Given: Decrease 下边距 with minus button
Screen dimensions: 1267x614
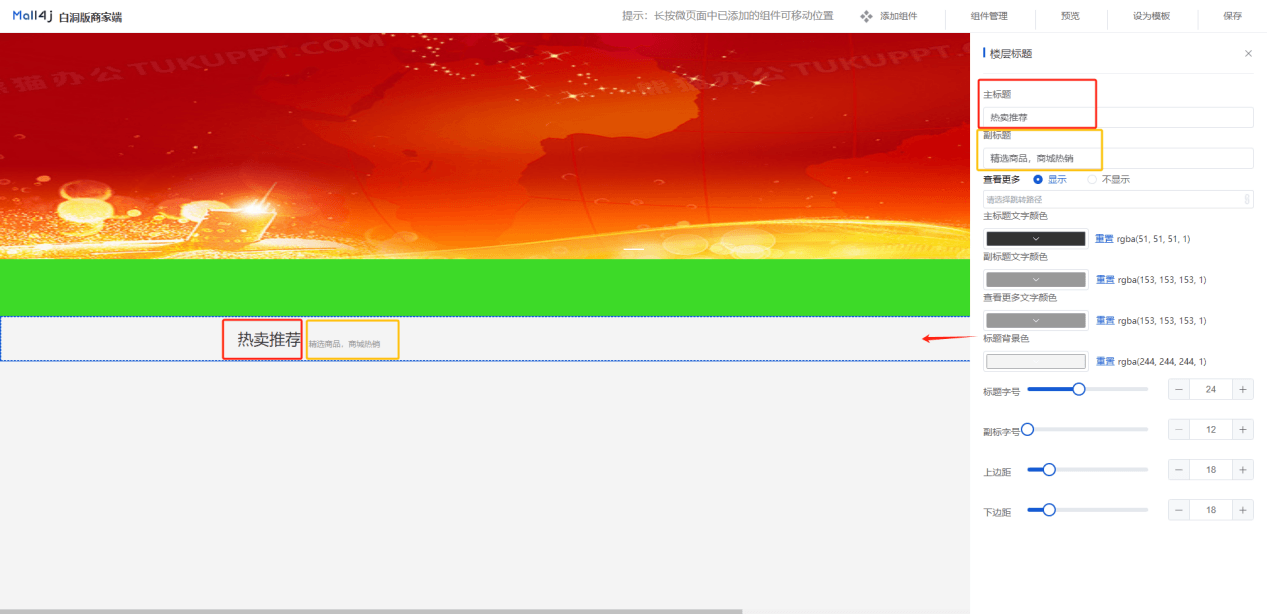Looking at the screenshot, I should click(1180, 510).
